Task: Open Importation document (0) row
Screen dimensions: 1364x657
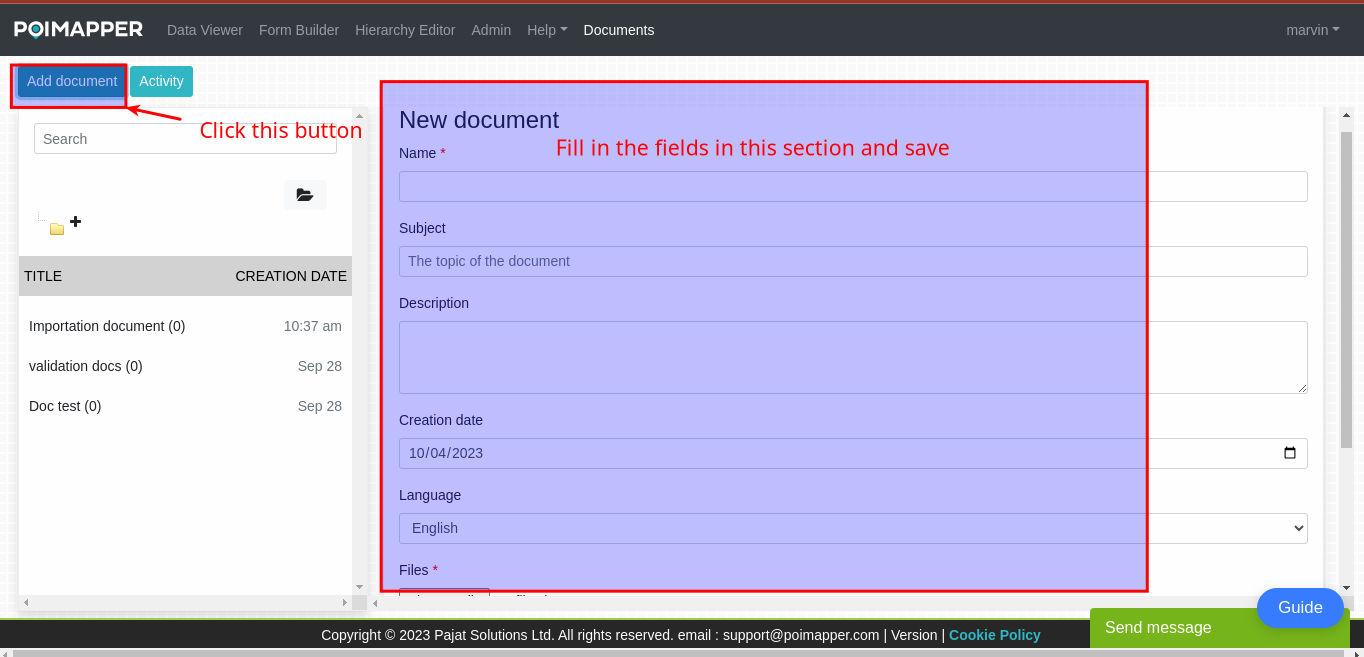Action: 185,326
